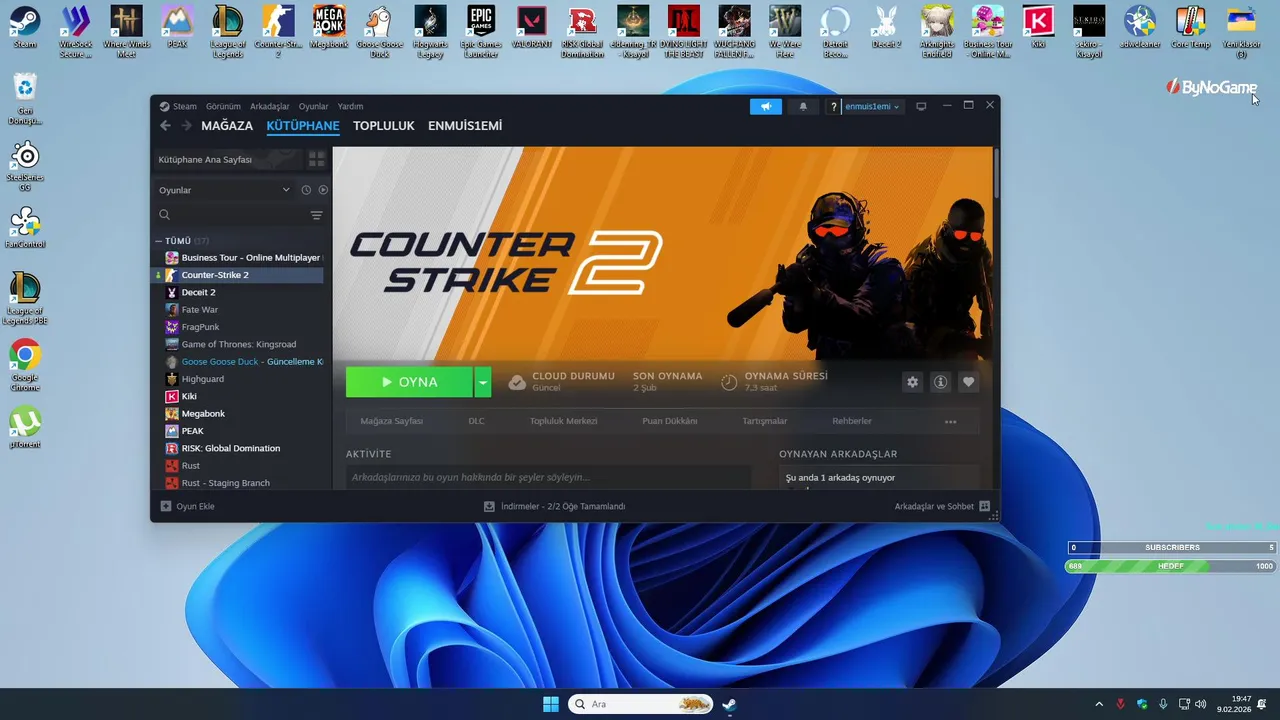Filter library by ready to play icon
1280x720 pixels.
323,190
